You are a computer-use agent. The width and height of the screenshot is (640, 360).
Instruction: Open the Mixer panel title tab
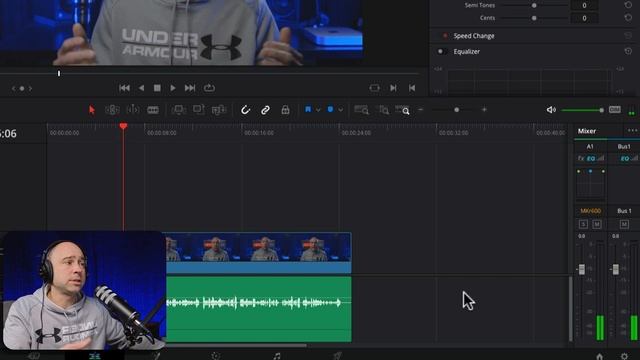point(587,131)
